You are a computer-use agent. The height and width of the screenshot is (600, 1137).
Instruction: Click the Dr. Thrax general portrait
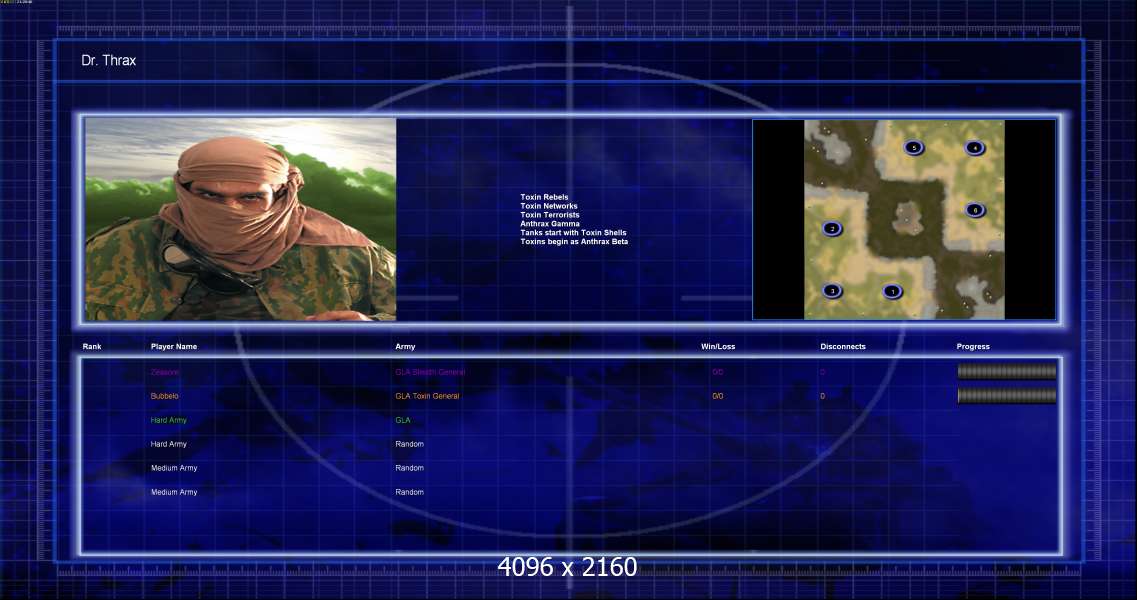coord(241,219)
